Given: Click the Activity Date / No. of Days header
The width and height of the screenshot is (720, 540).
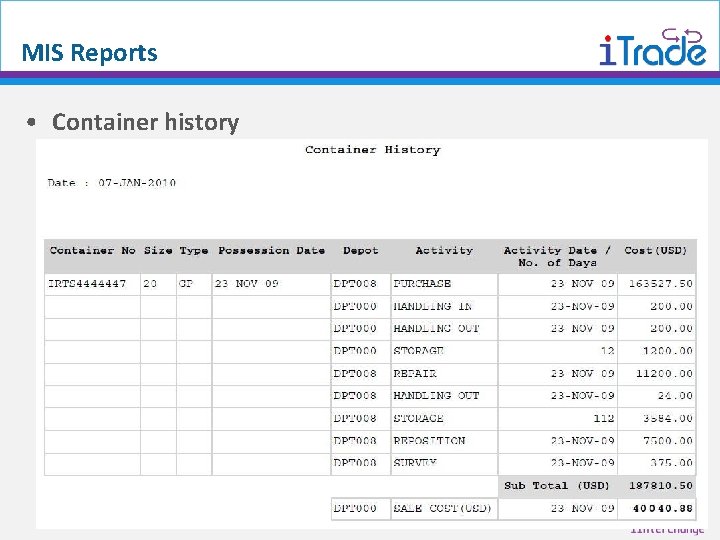Looking at the screenshot, I should pyautogui.click(x=557, y=257).
